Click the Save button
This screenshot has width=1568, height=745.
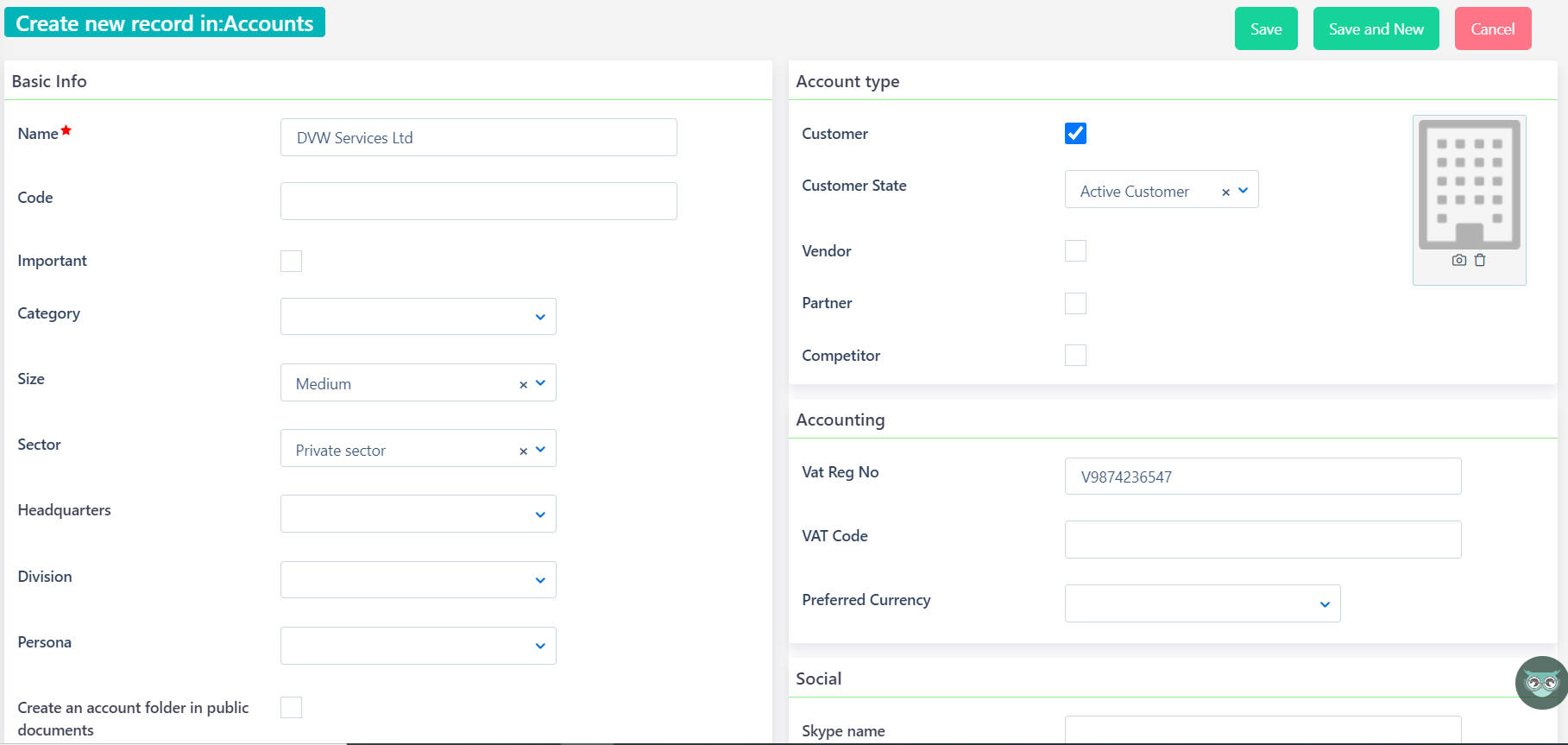pyautogui.click(x=1266, y=28)
